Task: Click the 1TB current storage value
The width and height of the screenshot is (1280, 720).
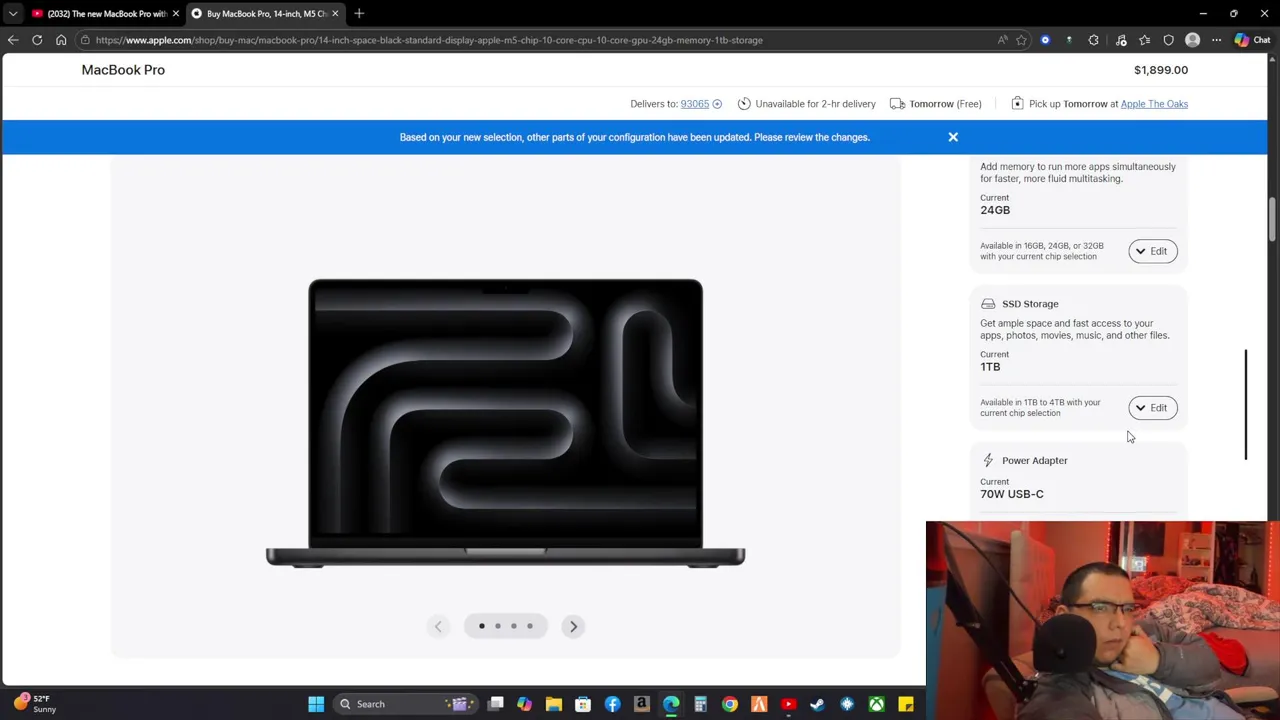Action: [990, 367]
